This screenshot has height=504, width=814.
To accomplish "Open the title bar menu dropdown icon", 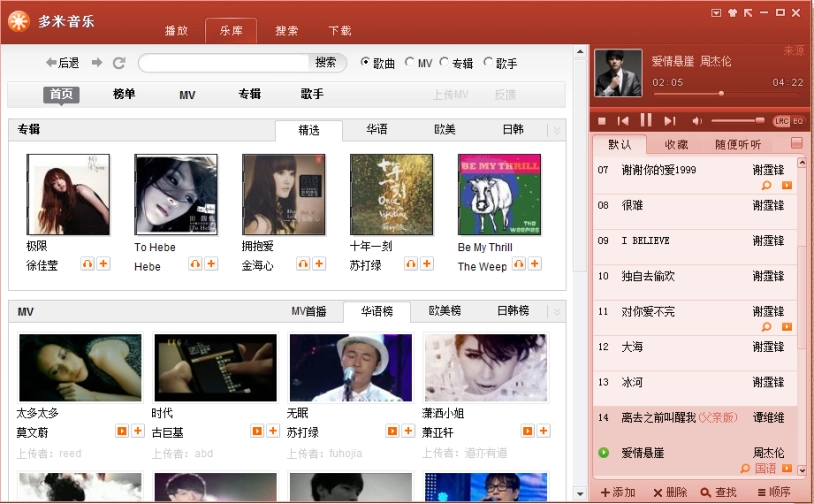I will tap(716, 13).
